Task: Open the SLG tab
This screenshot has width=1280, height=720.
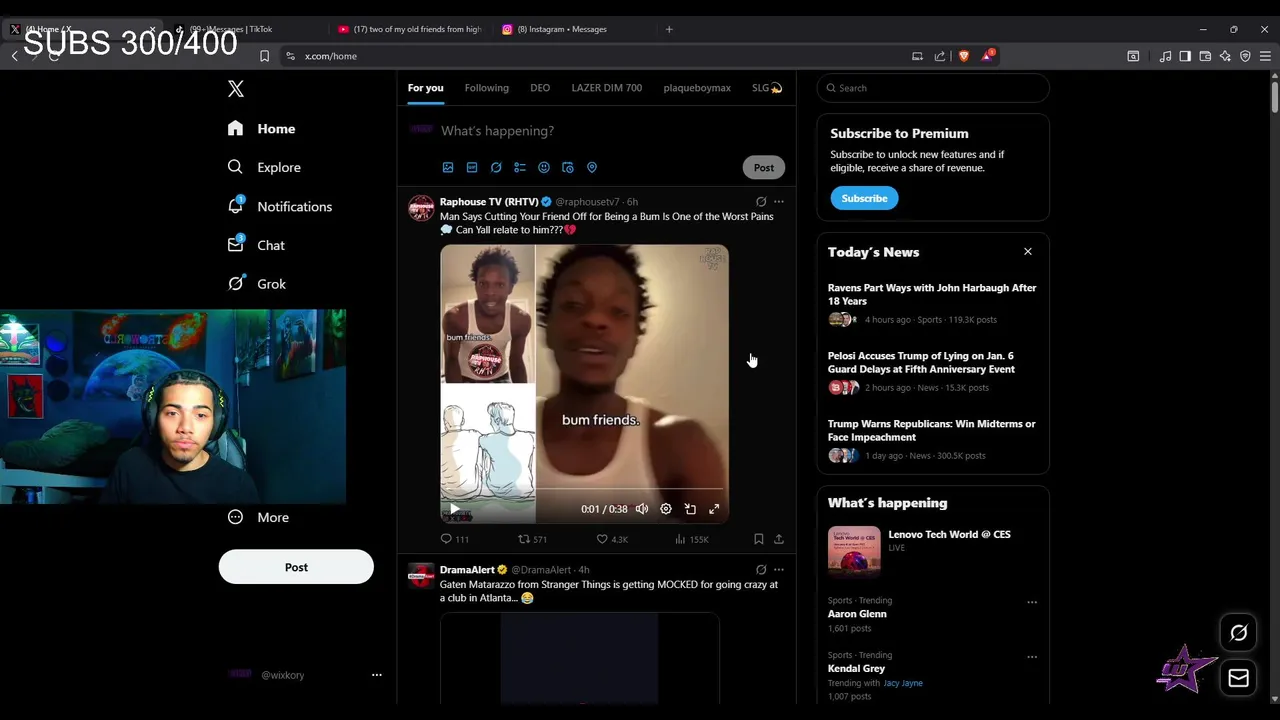Action: 767,88
